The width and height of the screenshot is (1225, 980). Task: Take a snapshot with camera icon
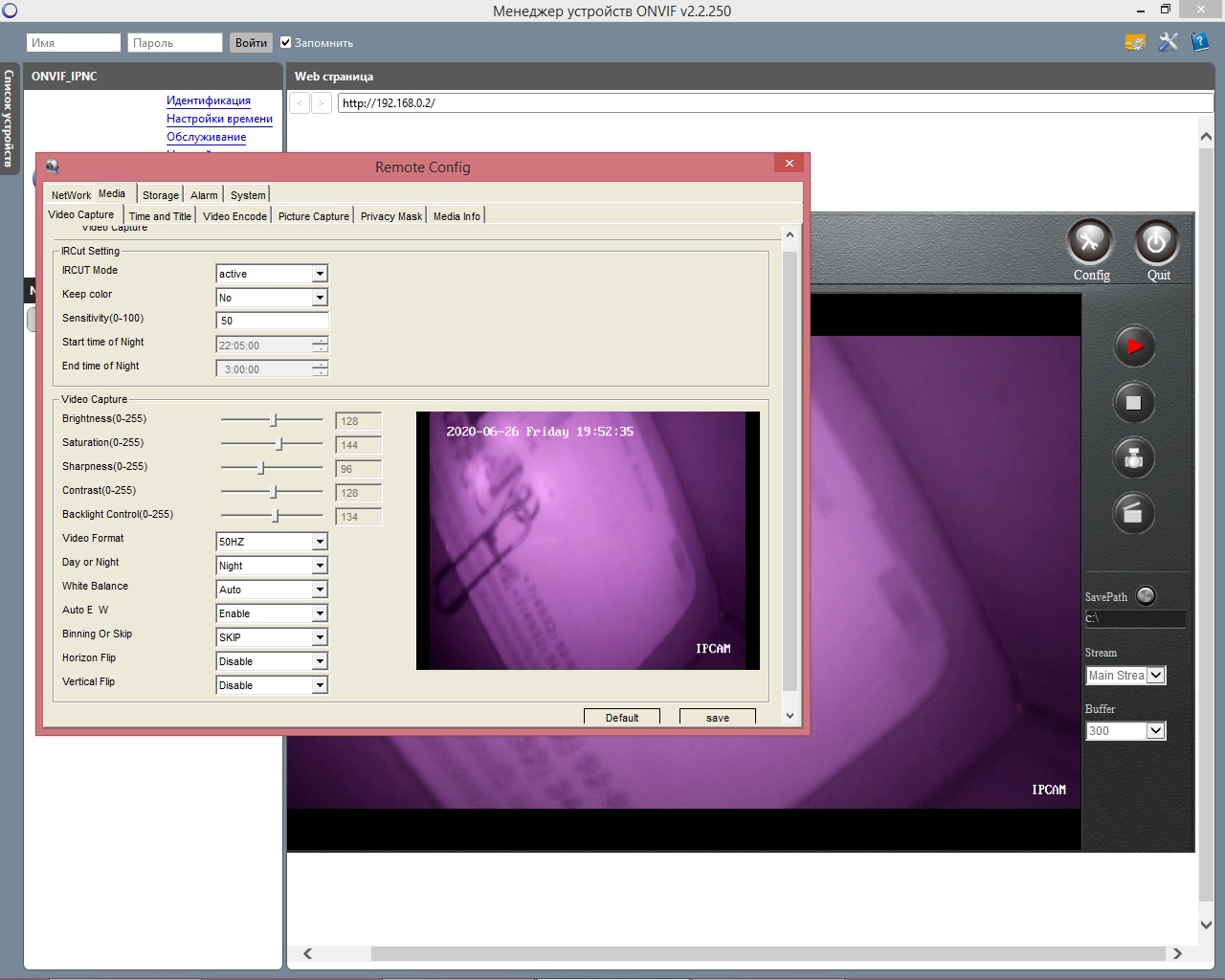(x=1134, y=458)
